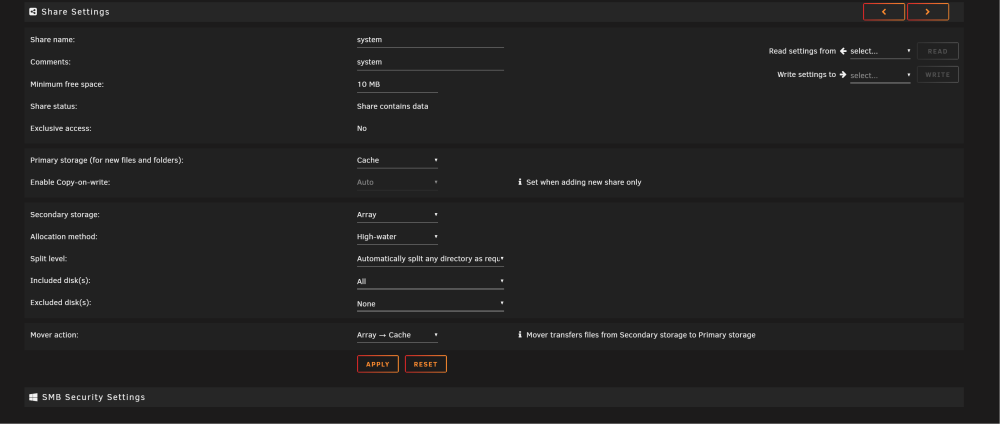Open the Excluded disk(s) dropdown showing None

pos(430,303)
